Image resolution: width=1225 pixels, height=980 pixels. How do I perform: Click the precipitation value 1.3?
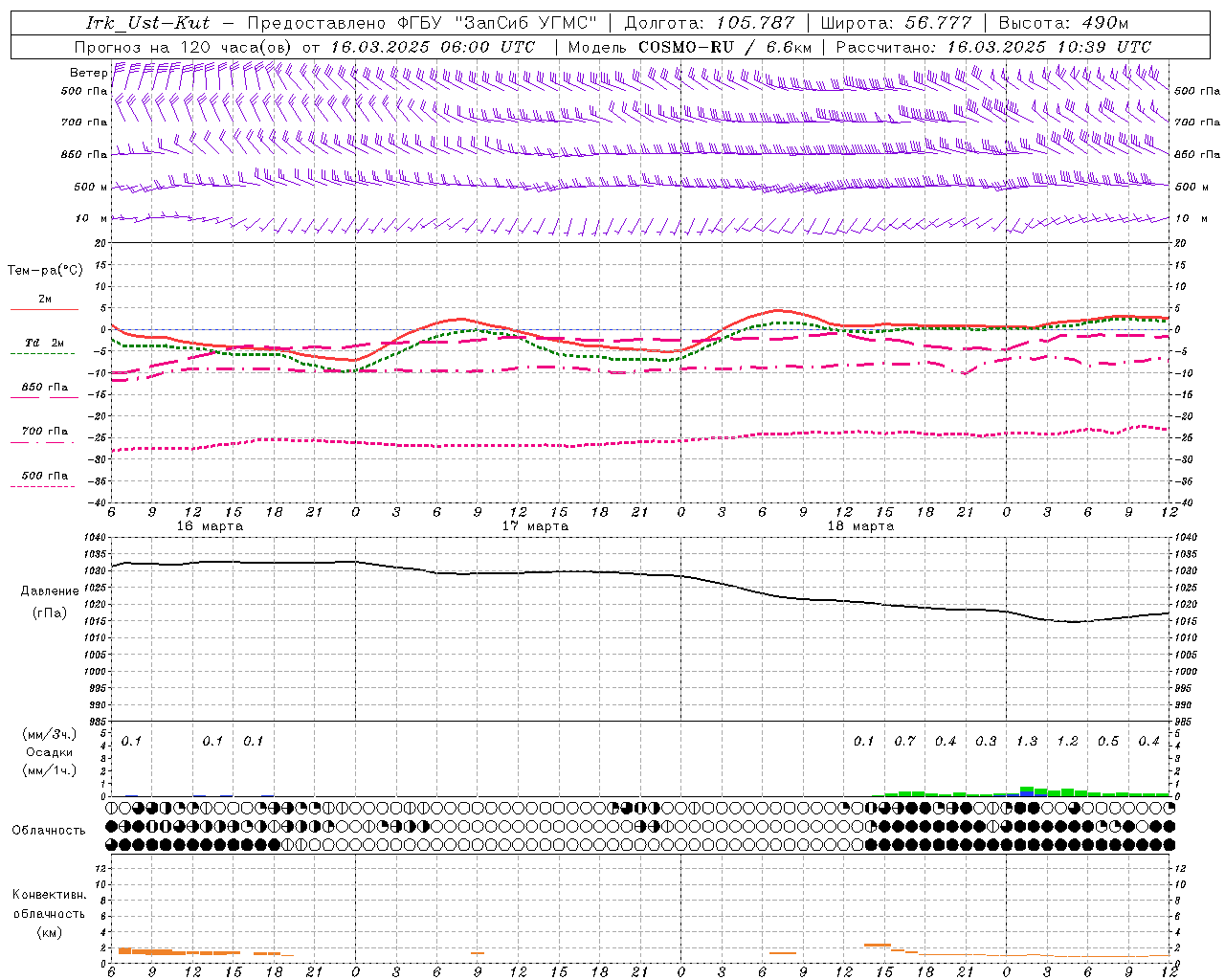(x=1027, y=742)
